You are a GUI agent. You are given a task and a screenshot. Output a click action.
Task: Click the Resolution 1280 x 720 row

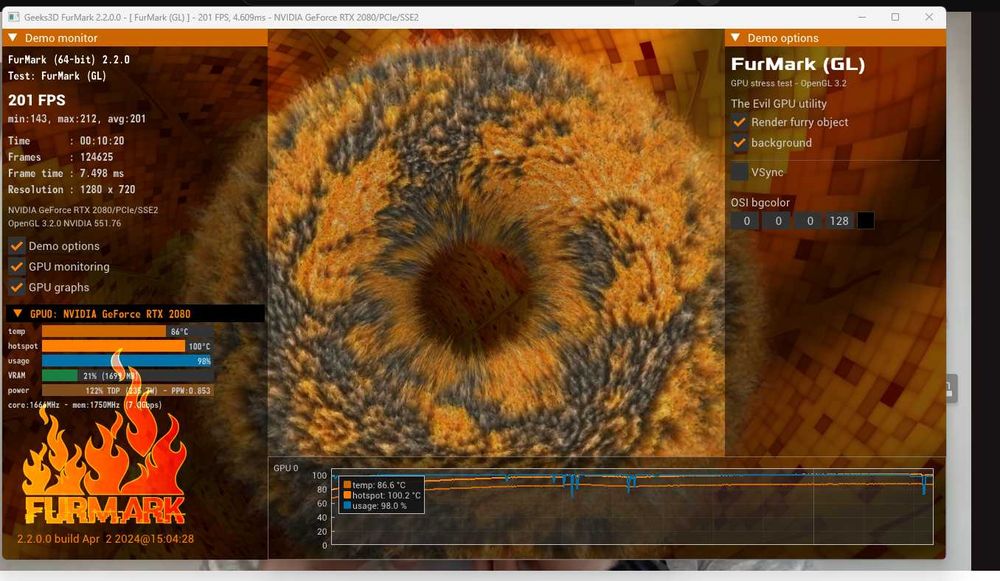tap(71, 189)
